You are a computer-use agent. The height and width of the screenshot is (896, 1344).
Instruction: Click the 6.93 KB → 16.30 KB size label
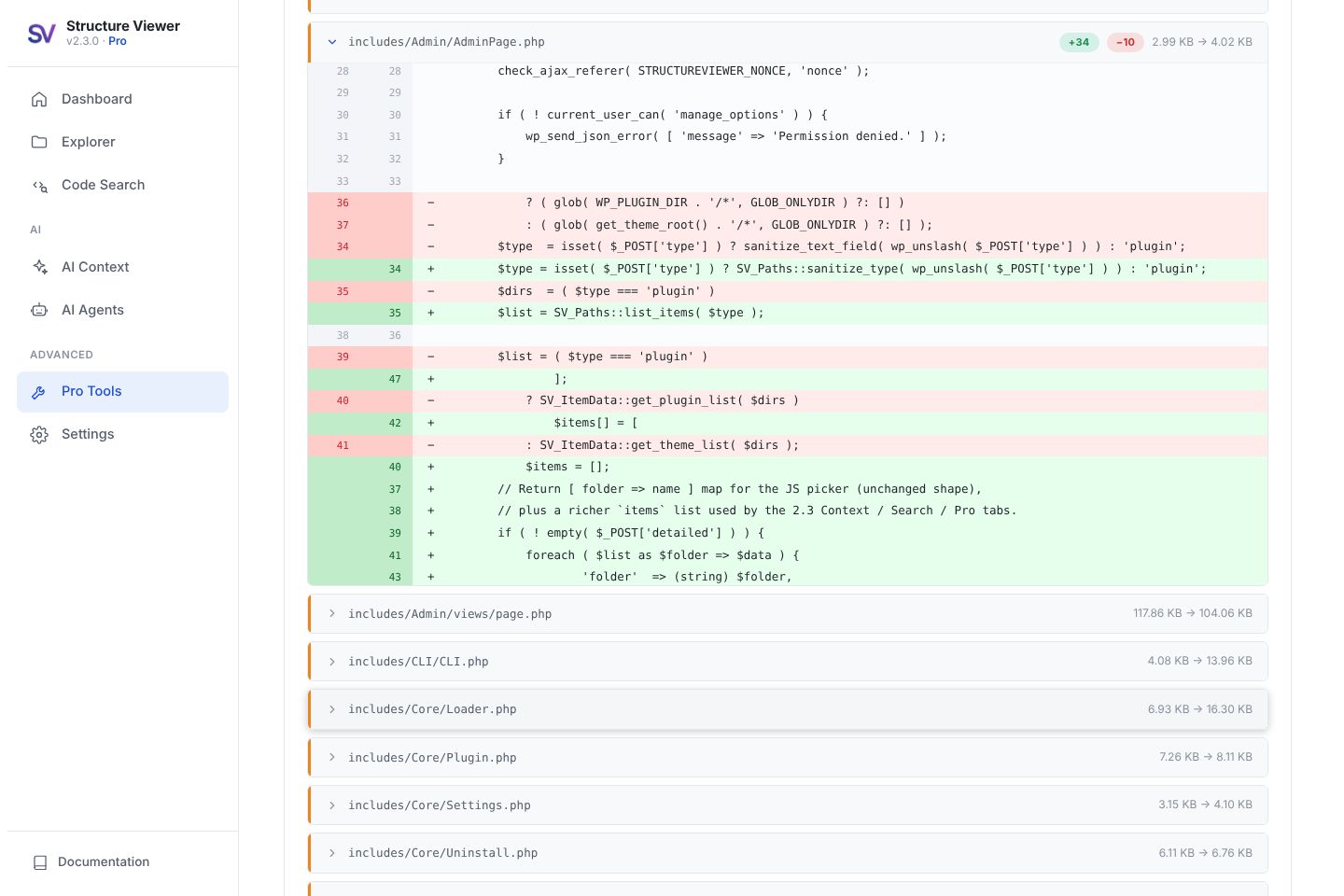click(x=1200, y=709)
